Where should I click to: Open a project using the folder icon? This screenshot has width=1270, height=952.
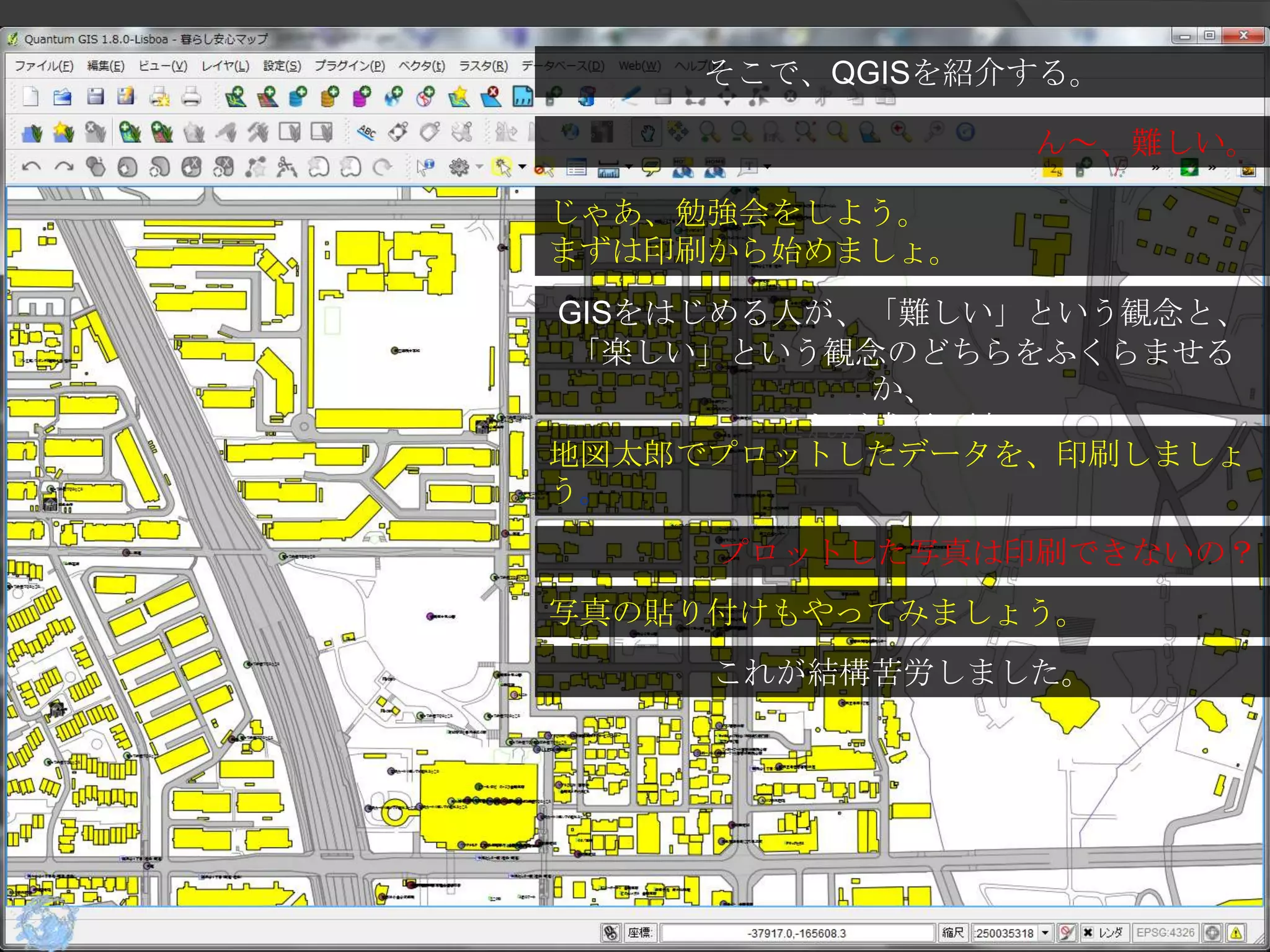[x=62, y=97]
